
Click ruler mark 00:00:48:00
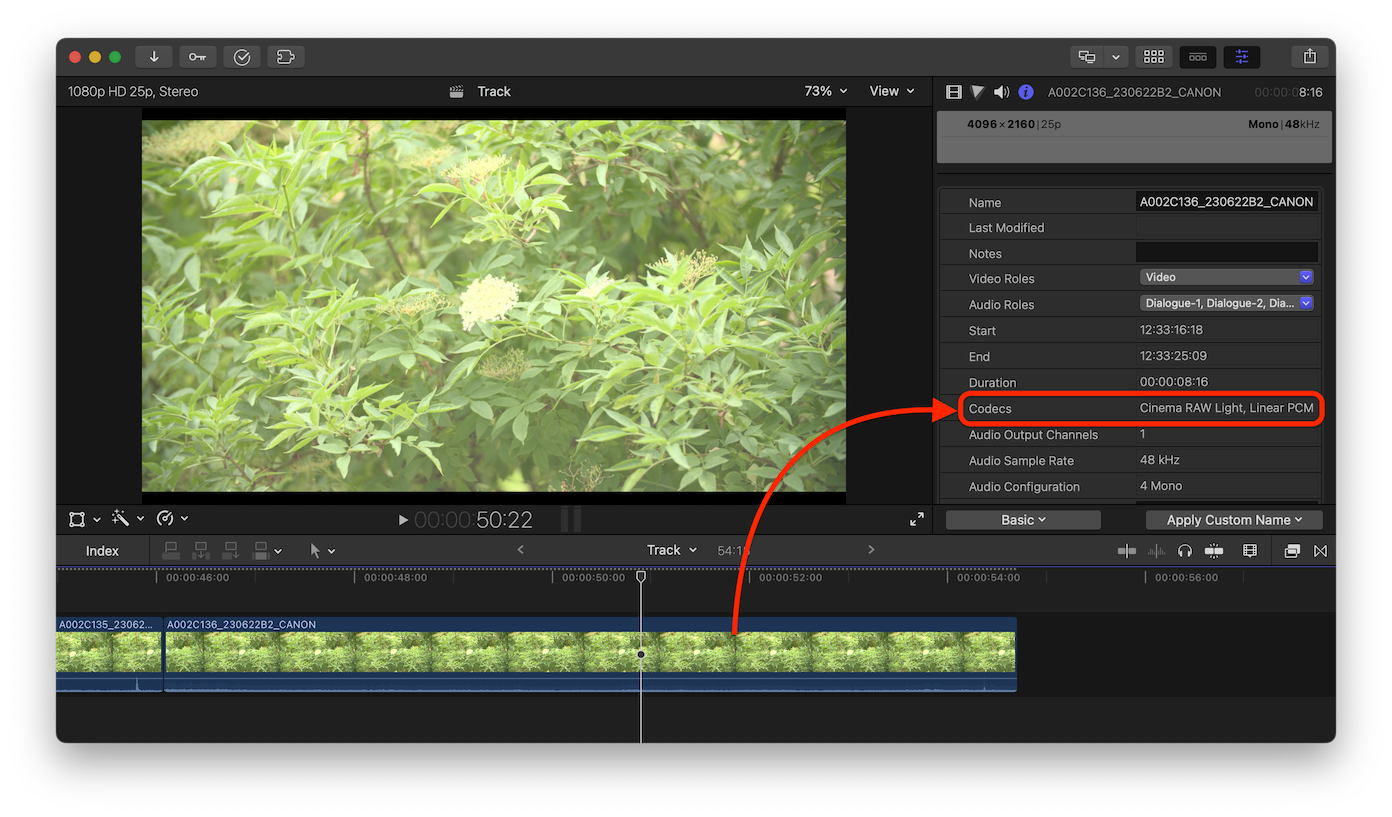click(395, 578)
